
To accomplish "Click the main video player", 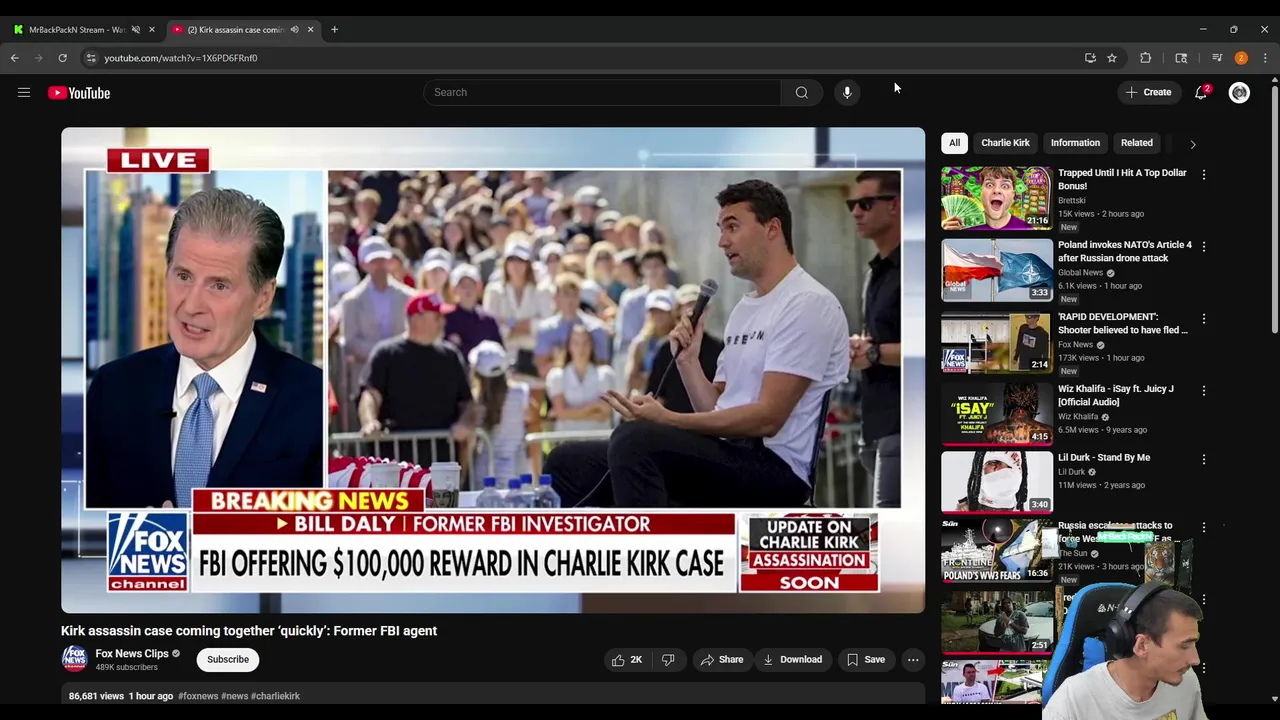I will click(x=493, y=370).
